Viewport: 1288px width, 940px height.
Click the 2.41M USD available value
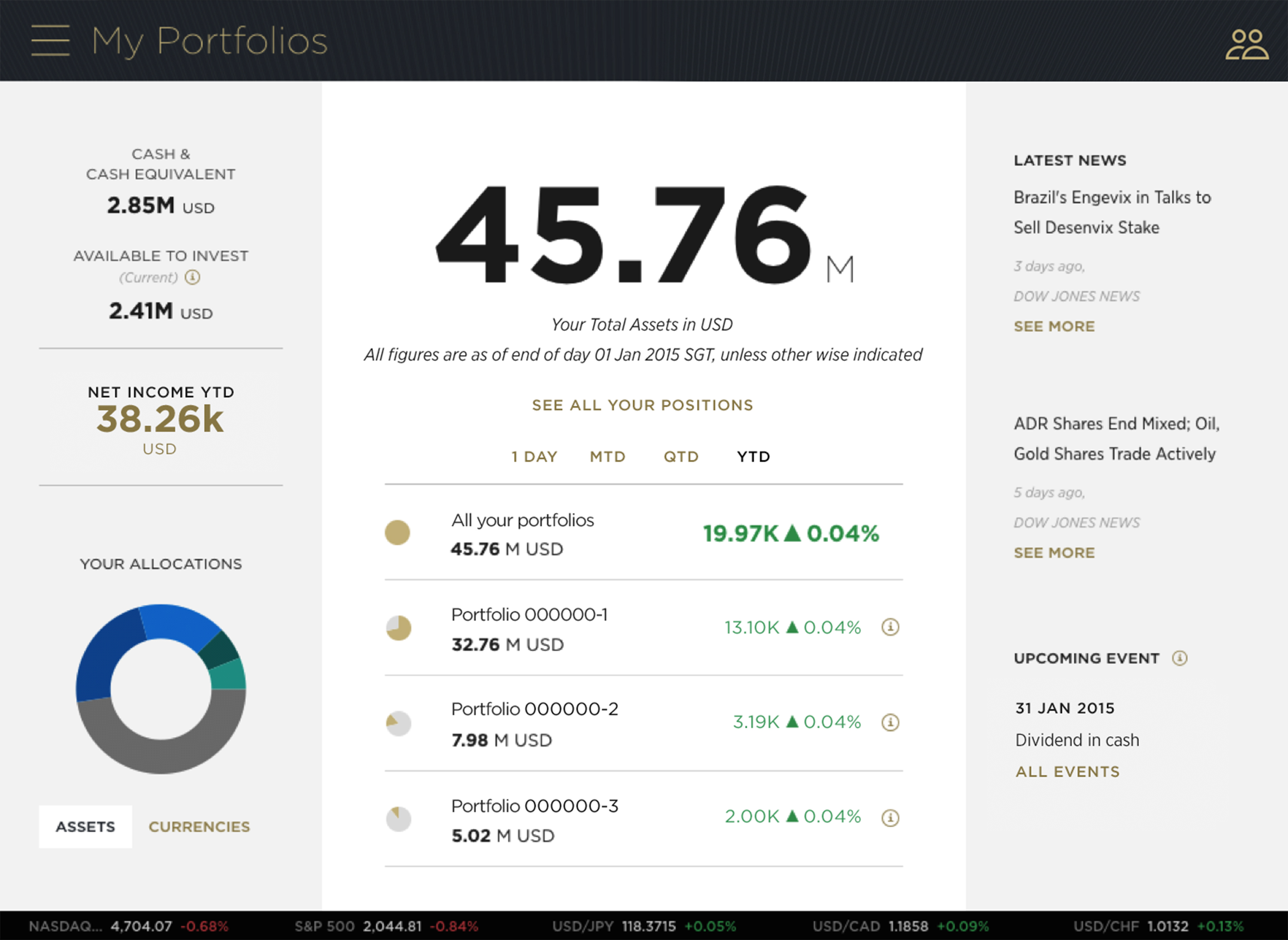click(x=161, y=311)
